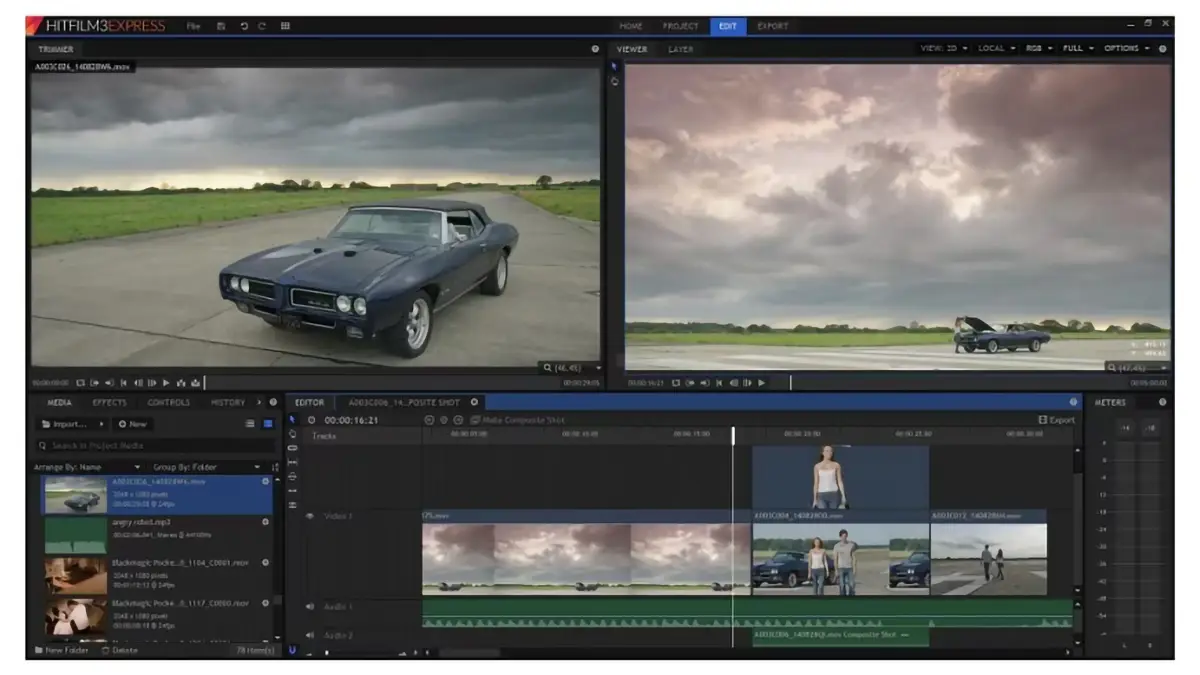The height and width of the screenshot is (675, 1200).
Task: Play the timeline in the Viewer
Action: 761,383
